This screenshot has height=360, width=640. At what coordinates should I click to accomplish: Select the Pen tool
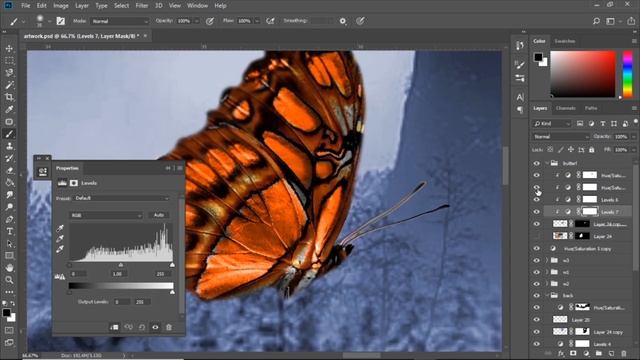coord(9,219)
